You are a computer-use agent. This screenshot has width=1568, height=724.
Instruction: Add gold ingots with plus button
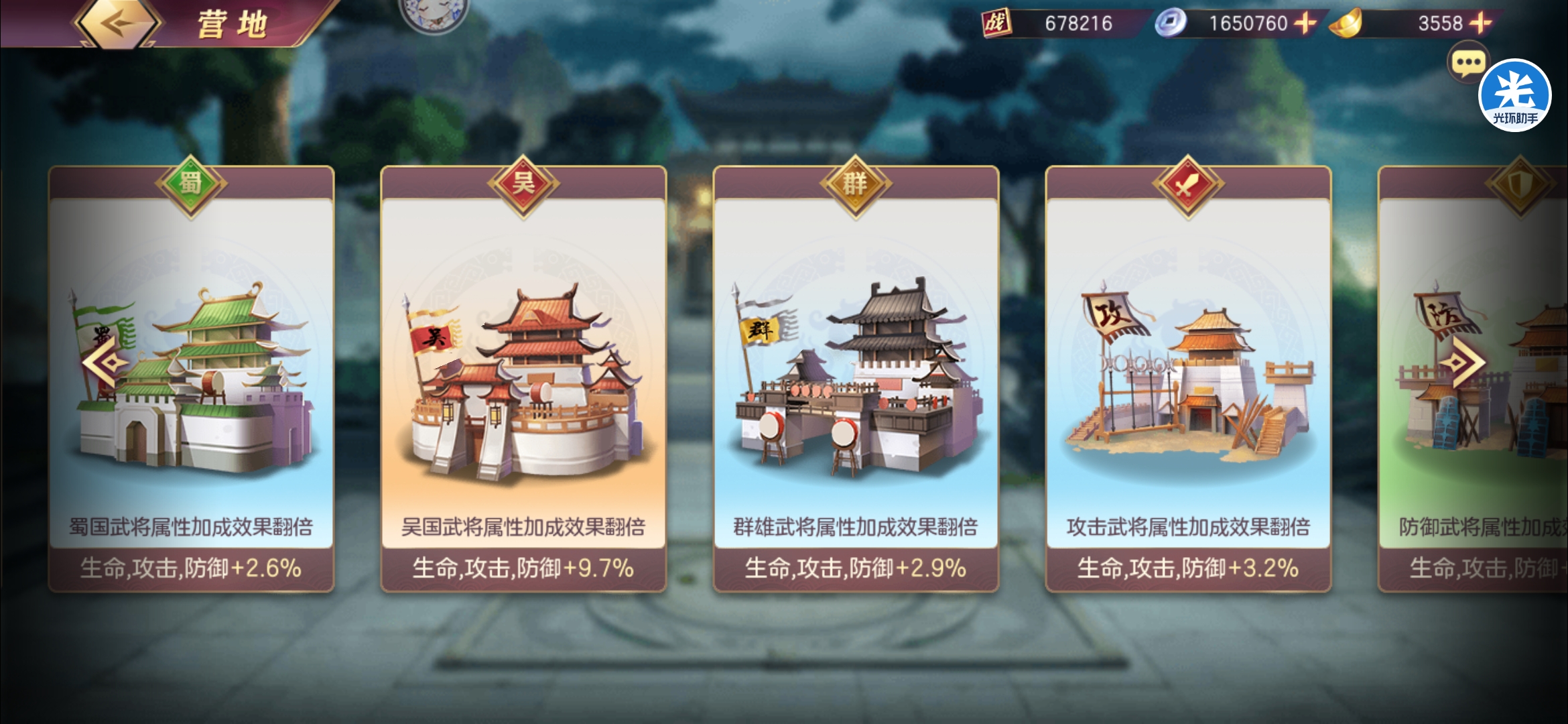coord(1480,23)
